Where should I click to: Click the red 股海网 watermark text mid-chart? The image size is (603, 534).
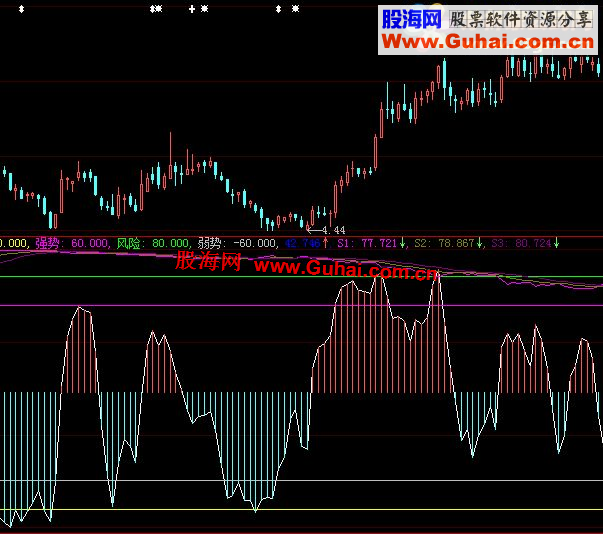tap(208, 263)
